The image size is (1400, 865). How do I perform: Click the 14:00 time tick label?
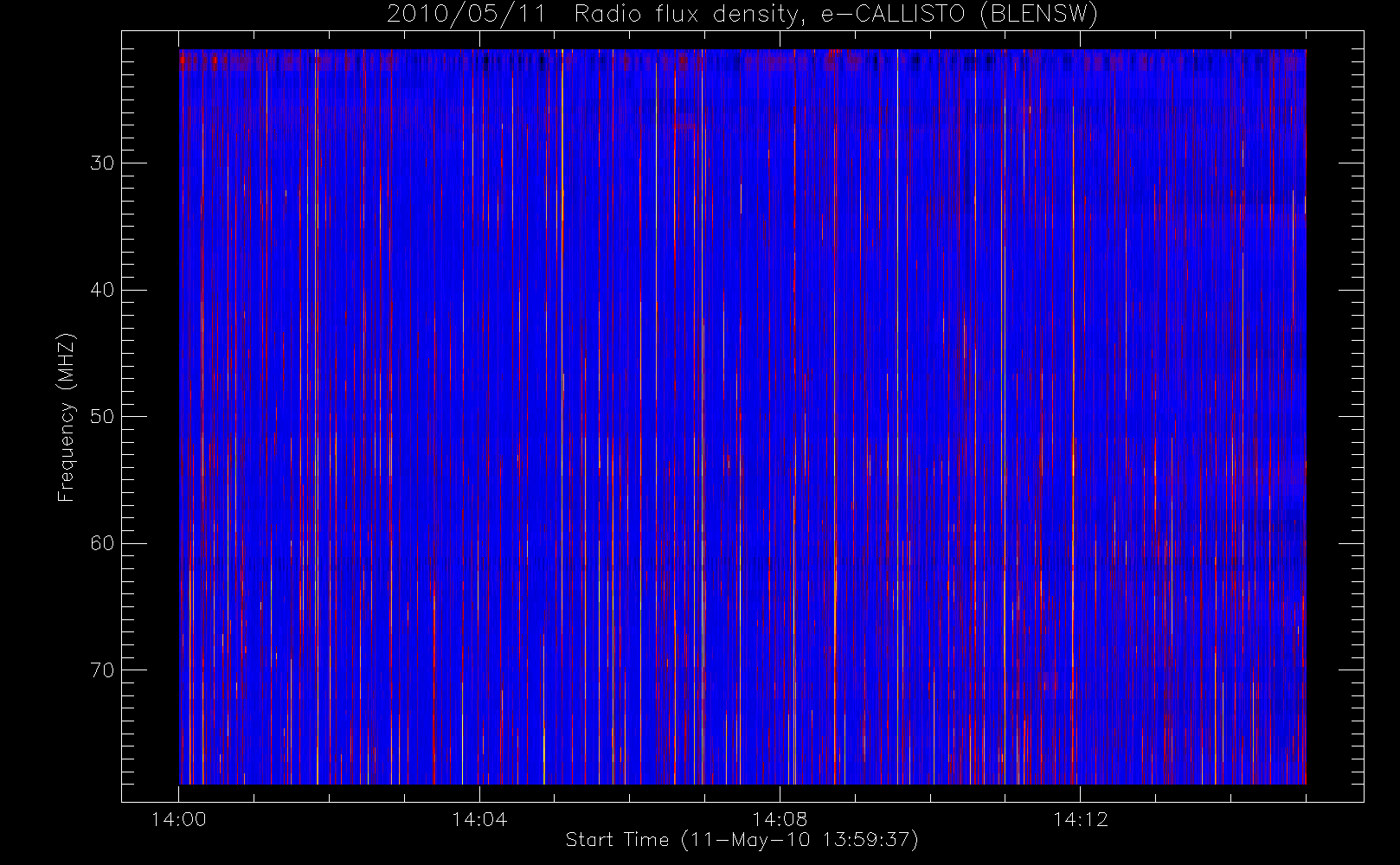(179, 818)
